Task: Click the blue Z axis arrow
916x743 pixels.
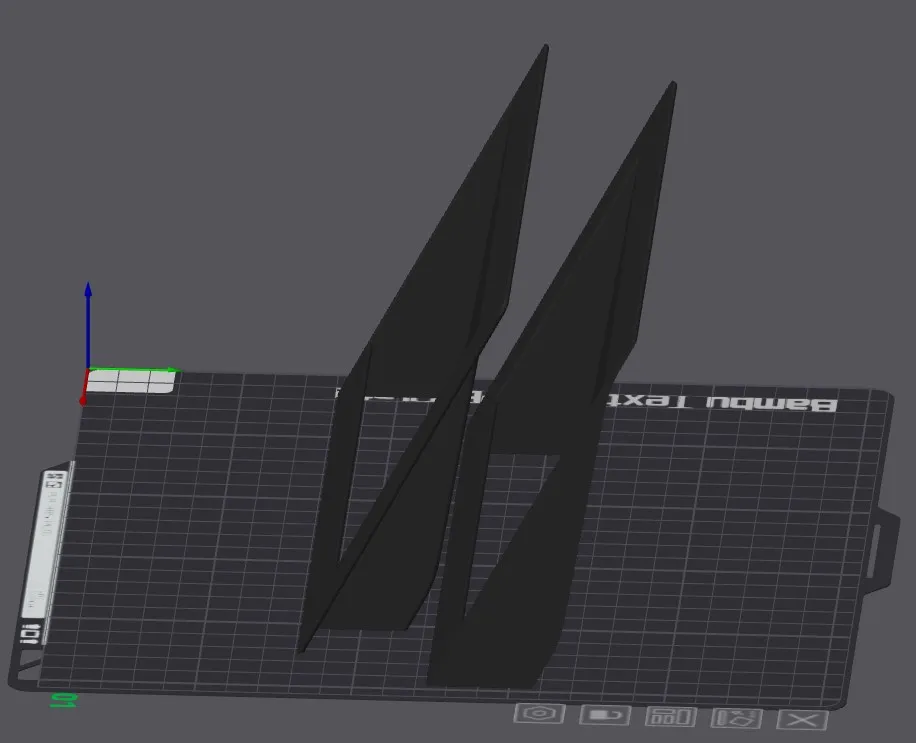Action: [x=88, y=324]
